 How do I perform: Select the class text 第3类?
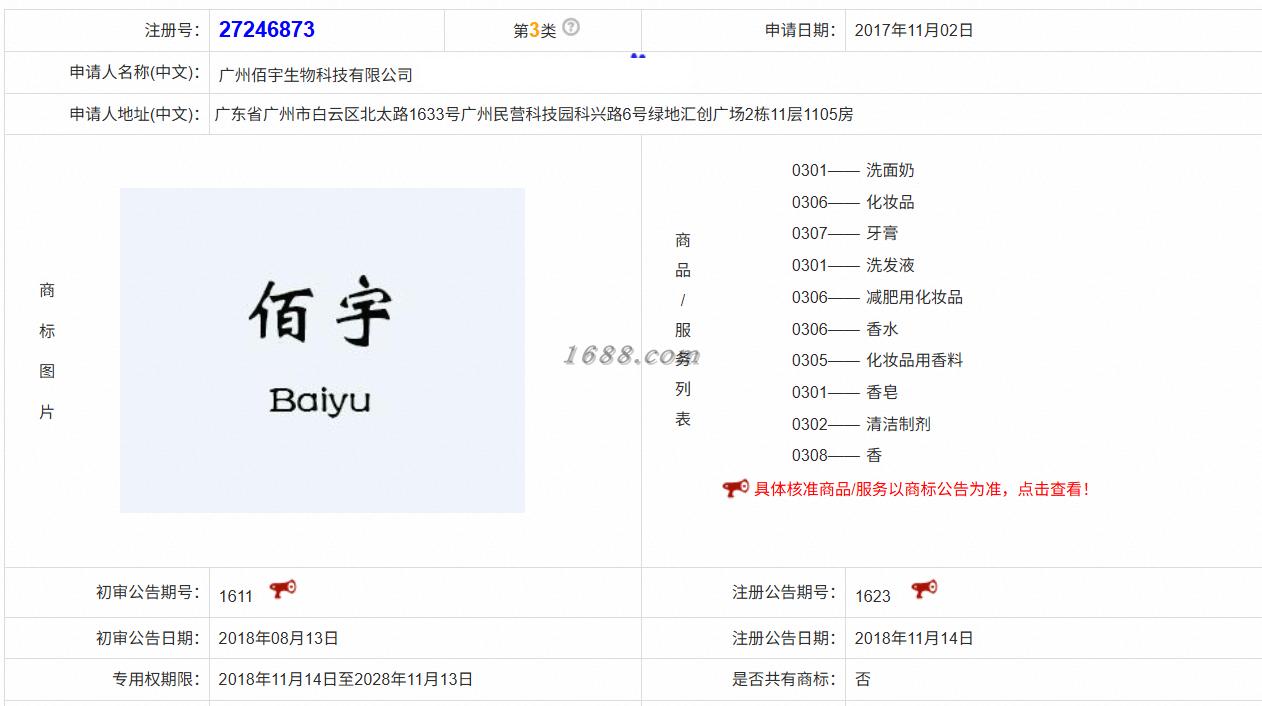pos(534,31)
